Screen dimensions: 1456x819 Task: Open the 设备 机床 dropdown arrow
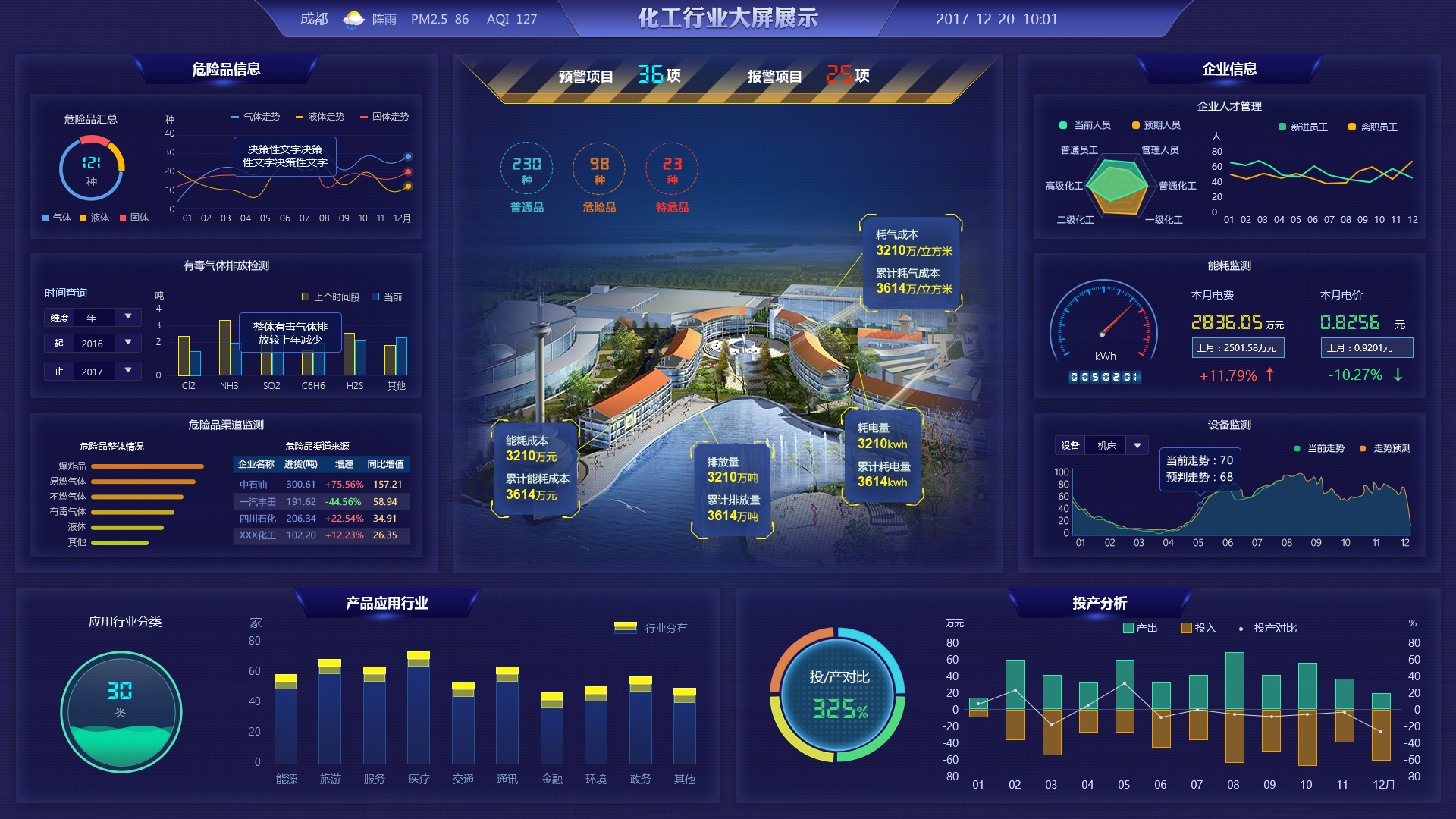point(1137,446)
